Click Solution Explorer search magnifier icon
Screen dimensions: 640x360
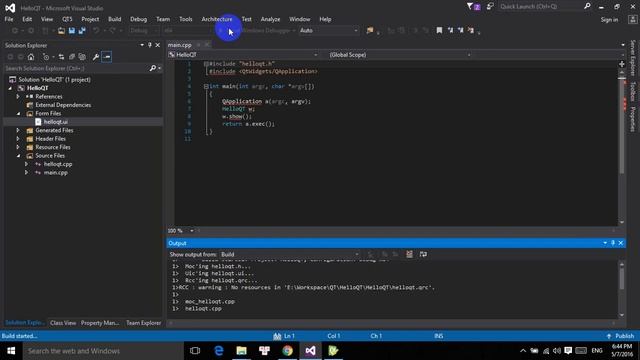[x=153, y=68]
